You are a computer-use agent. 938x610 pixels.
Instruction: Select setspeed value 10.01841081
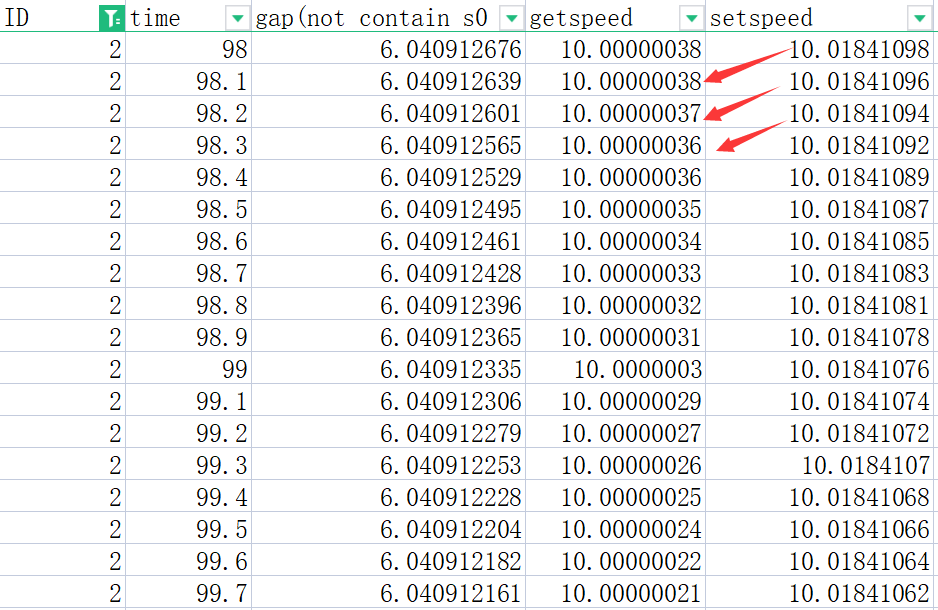click(x=820, y=304)
